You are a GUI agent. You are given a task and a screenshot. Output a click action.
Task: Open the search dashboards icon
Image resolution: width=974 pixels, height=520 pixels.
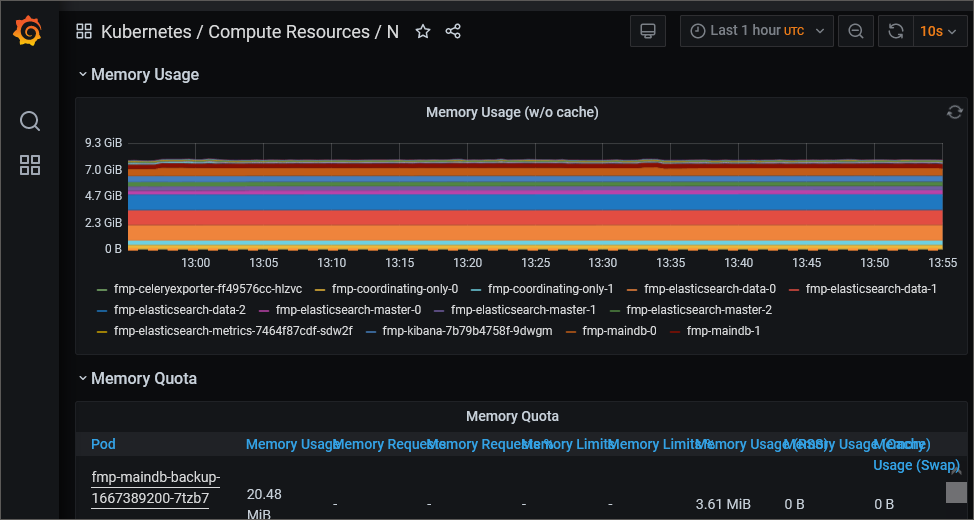pyautogui.click(x=30, y=121)
